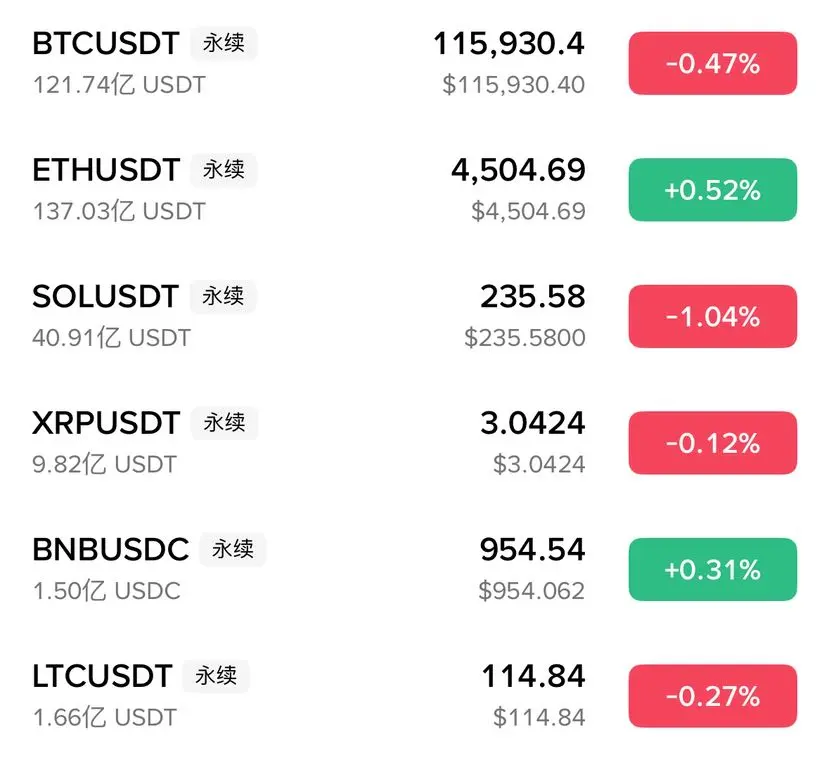Tap the -0.47% change badge for BTCUSDT

712,63
